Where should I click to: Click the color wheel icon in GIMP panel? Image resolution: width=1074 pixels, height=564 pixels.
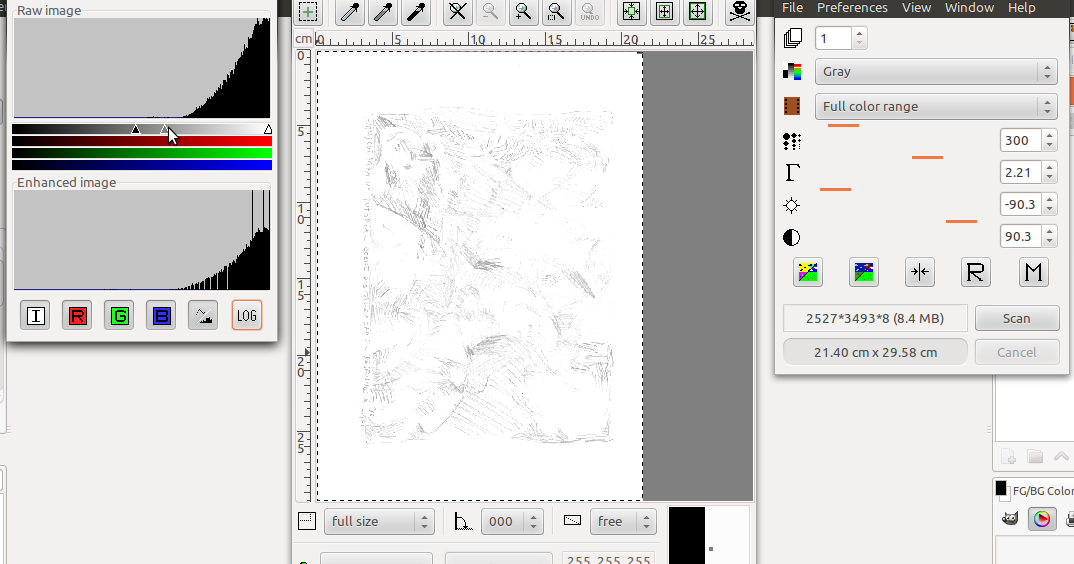[x=1042, y=519]
